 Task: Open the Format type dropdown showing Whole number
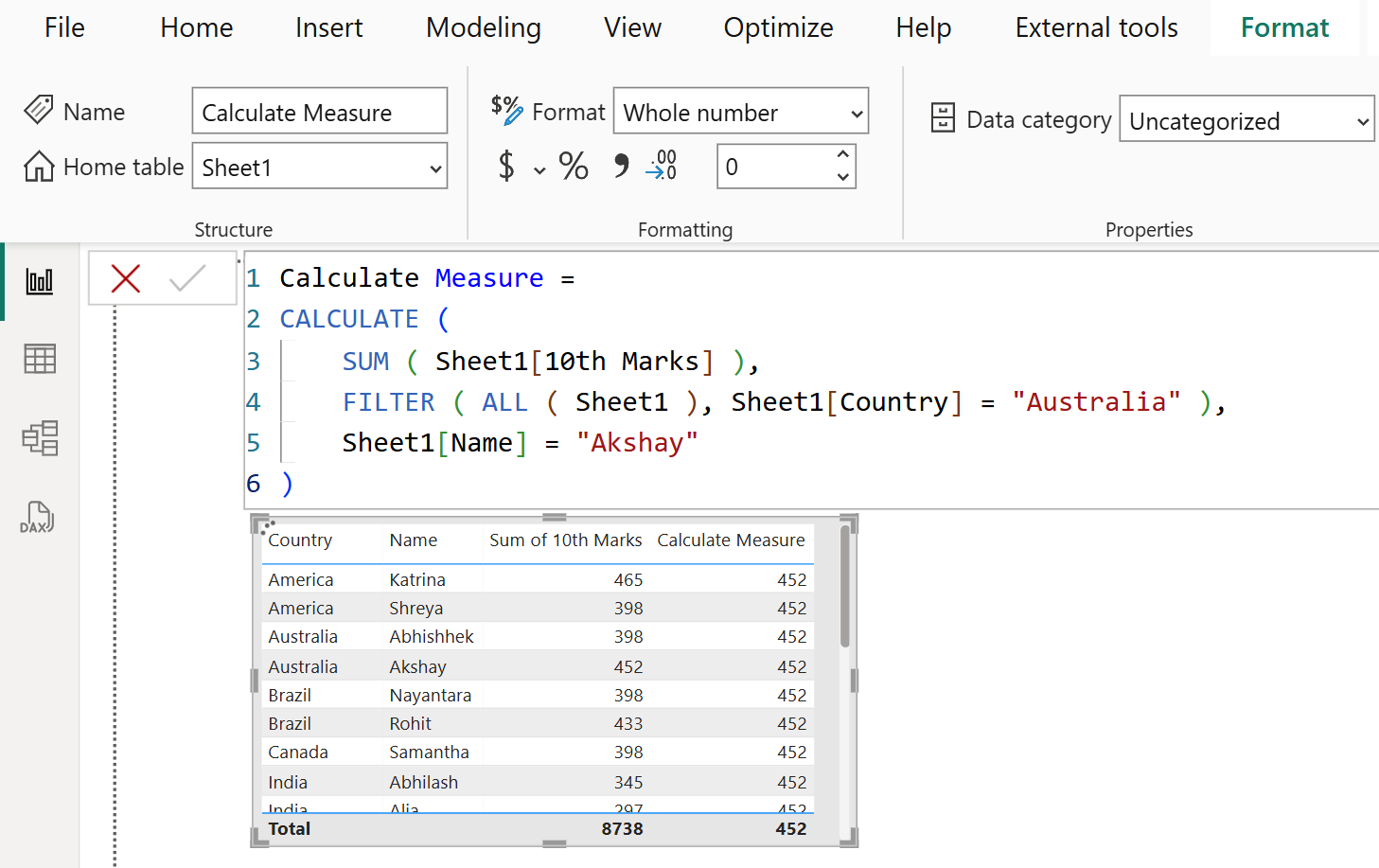(740, 111)
